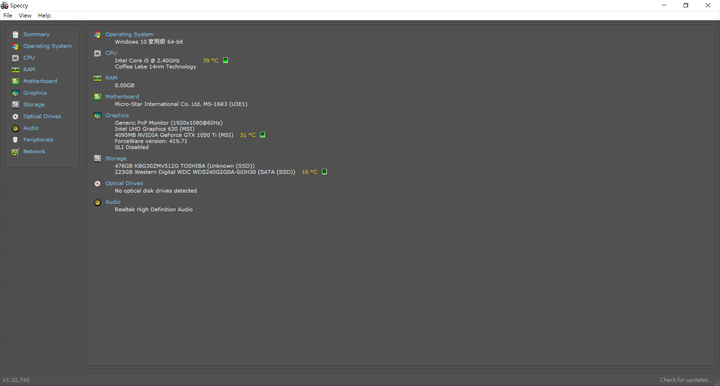Open the Graphics heading link in summary

pos(117,116)
